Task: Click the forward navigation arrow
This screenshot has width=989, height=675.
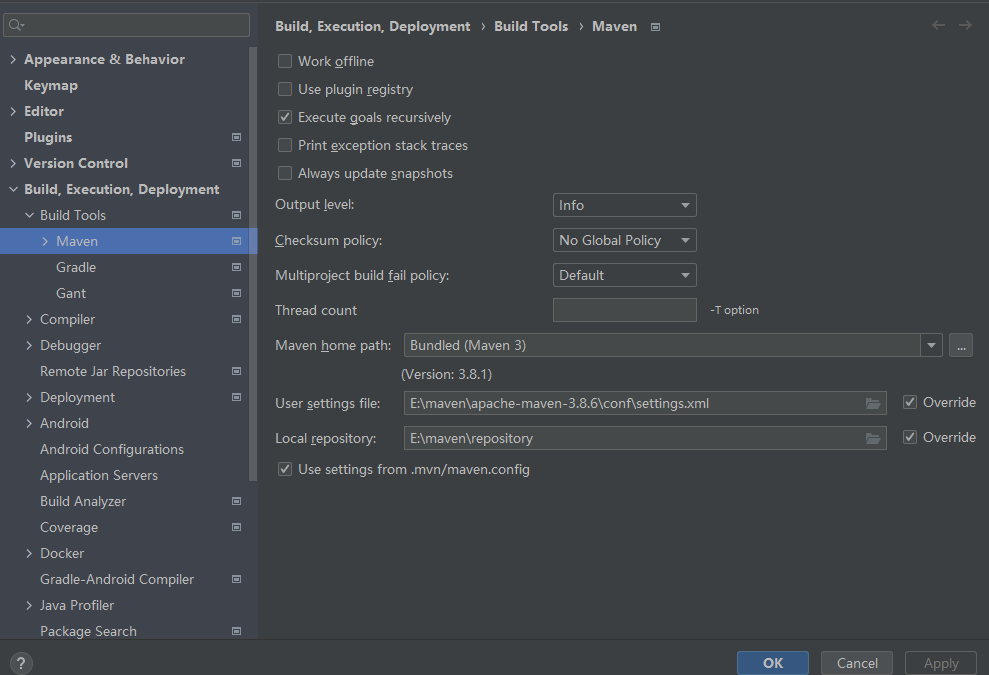Action: [x=965, y=26]
